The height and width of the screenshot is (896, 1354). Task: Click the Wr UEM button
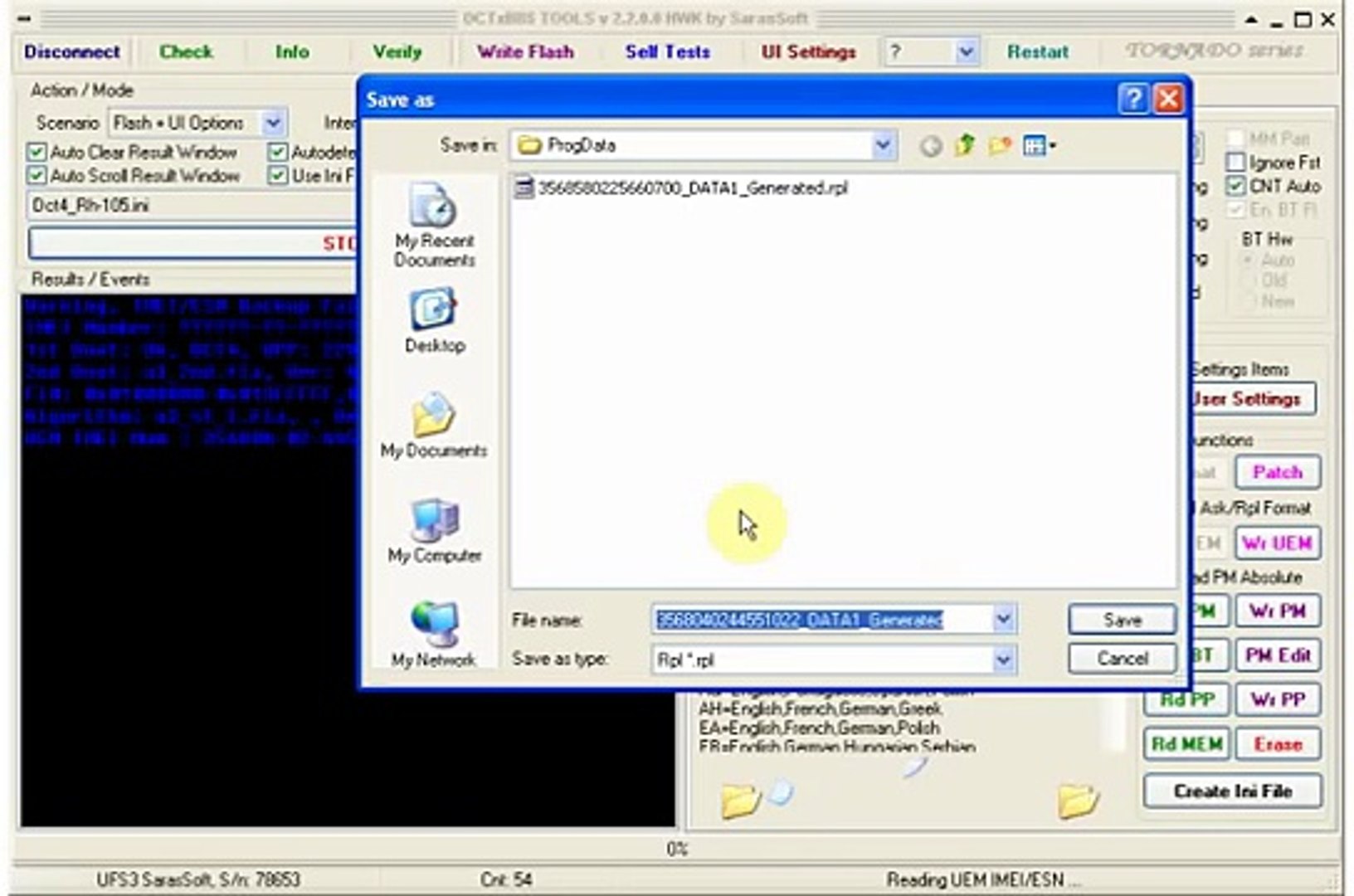point(1277,543)
